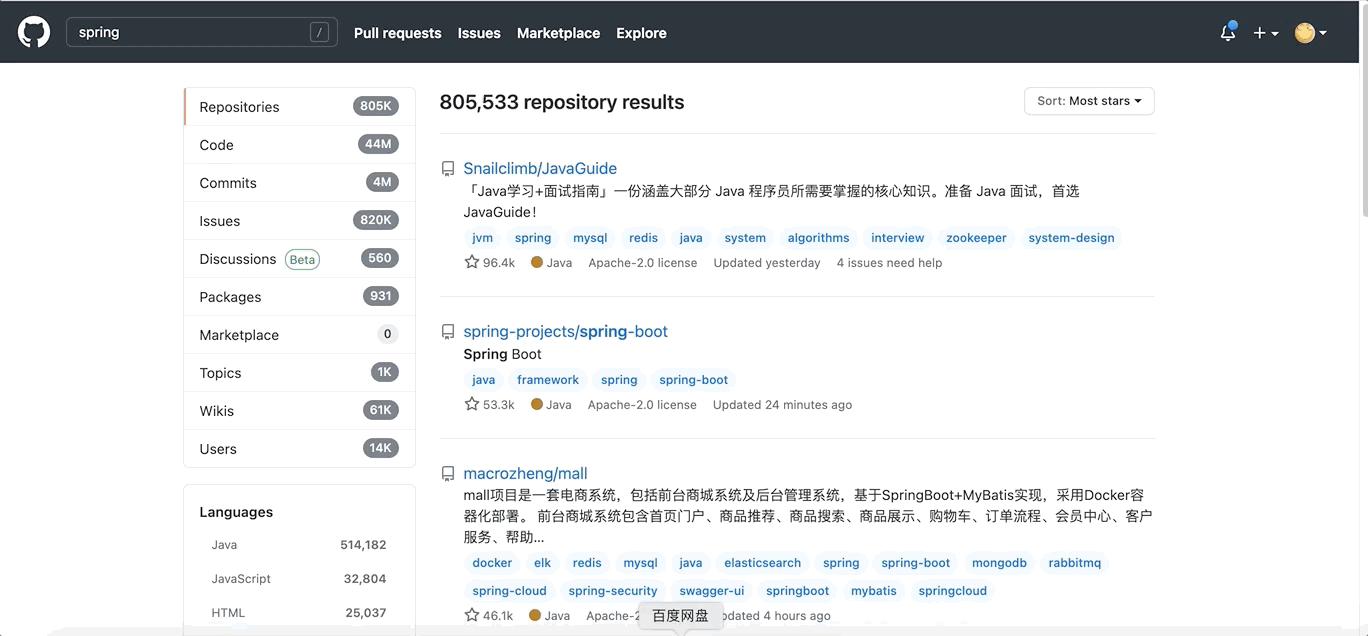Image resolution: width=1368 pixels, height=636 pixels.
Task: Focus the search field containing 'spring'
Action: (x=202, y=32)
